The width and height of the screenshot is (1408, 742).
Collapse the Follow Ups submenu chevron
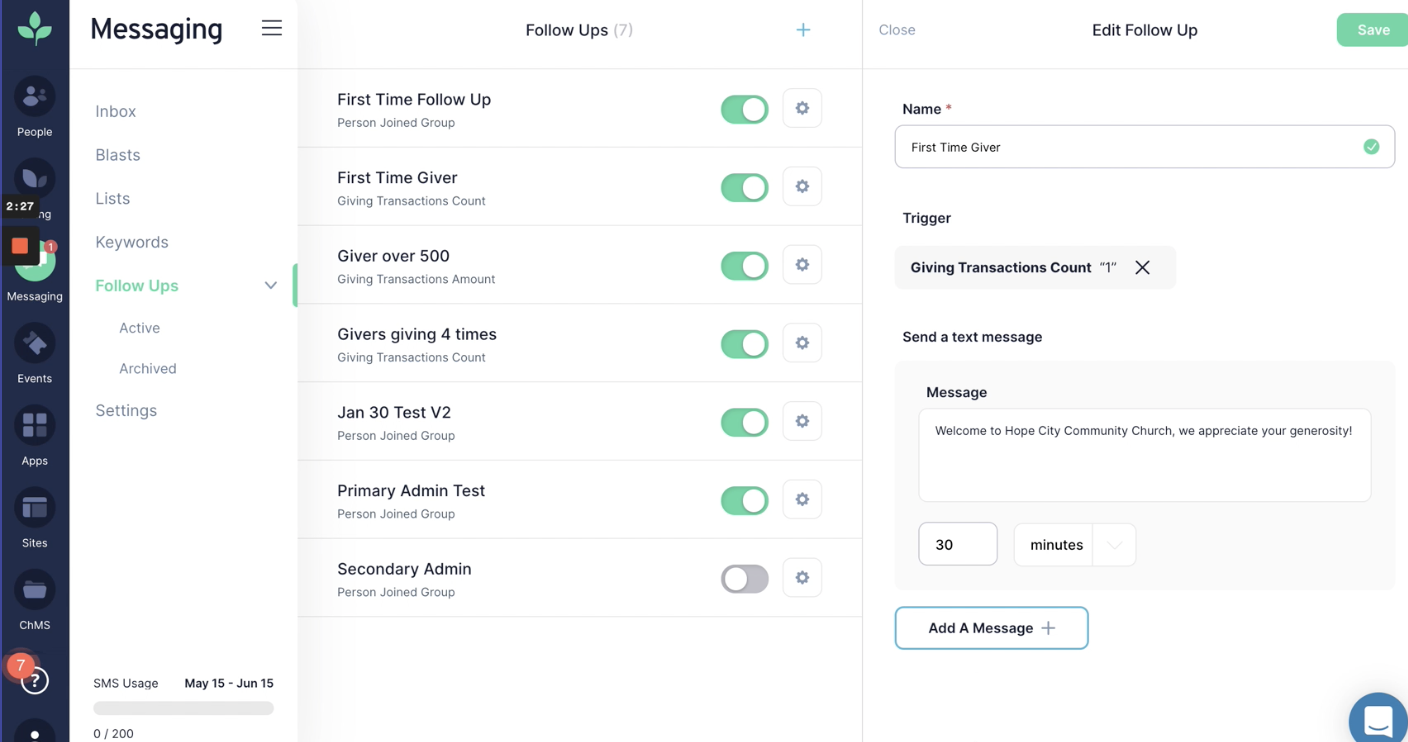pyautogui.click(x=270, y=286)
